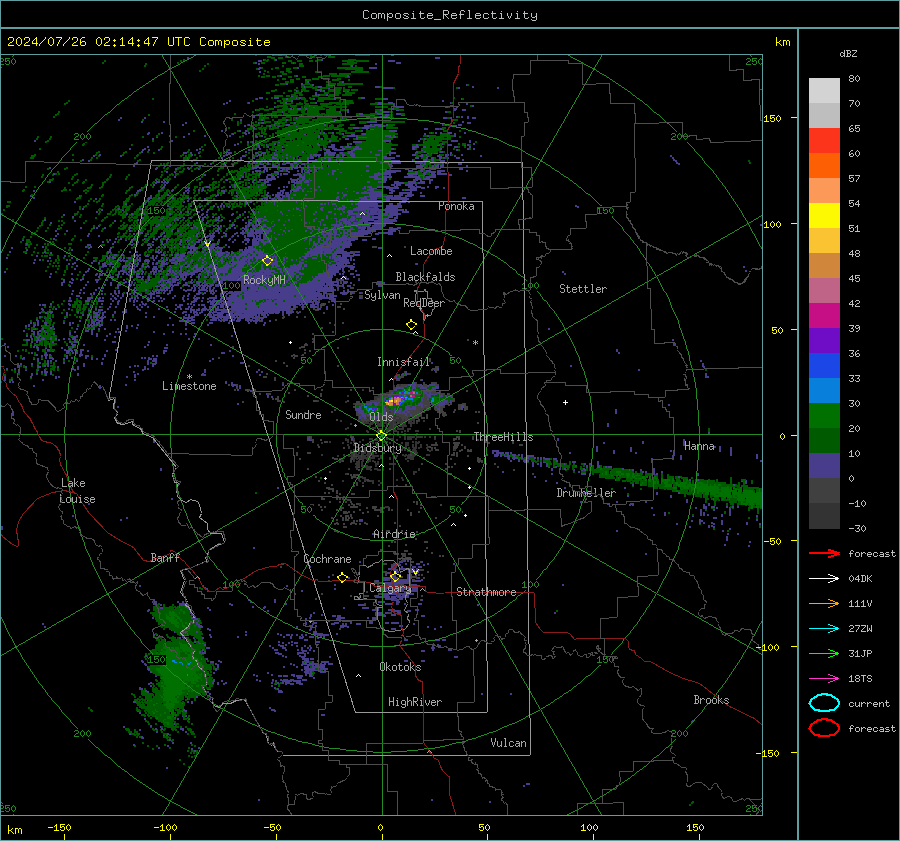Click the white plus marker west of Hanna
The image size is (900, 841).
coord(565,402)
